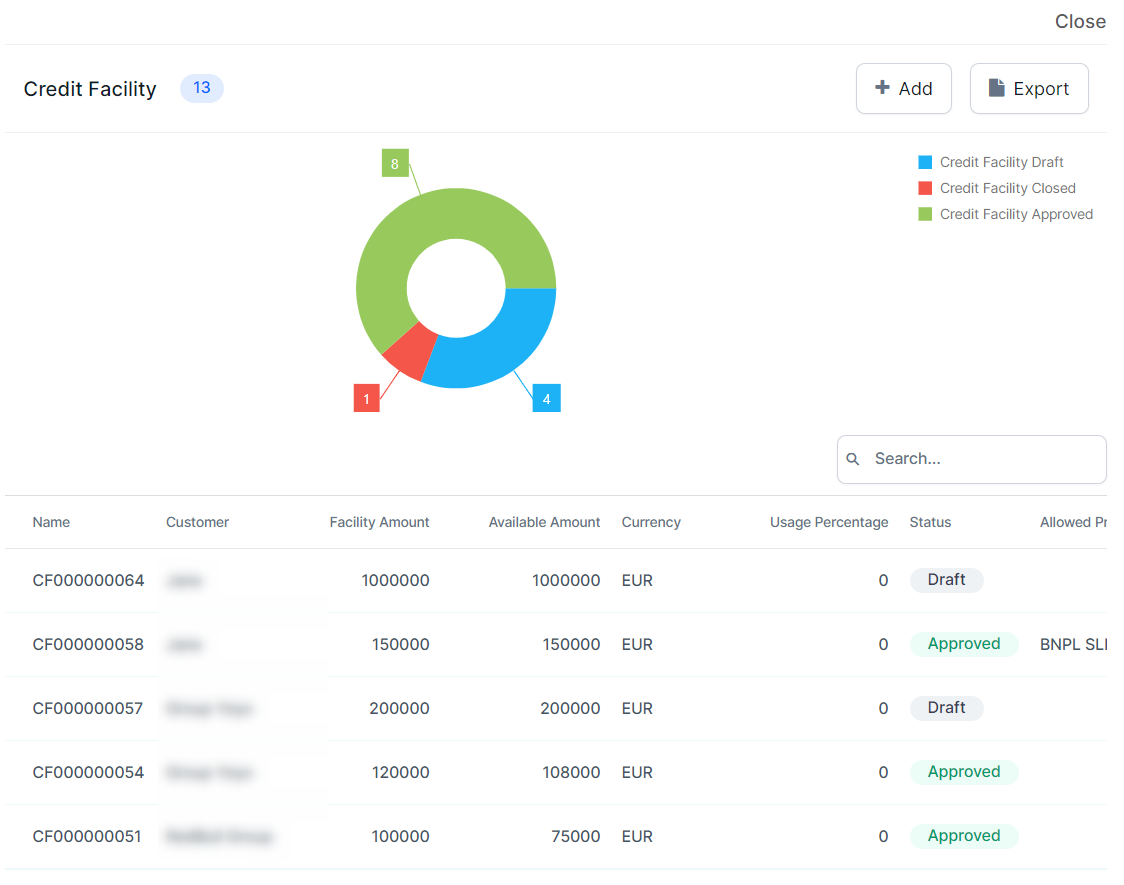Sort by Facility Amount column header

[379, 522]
